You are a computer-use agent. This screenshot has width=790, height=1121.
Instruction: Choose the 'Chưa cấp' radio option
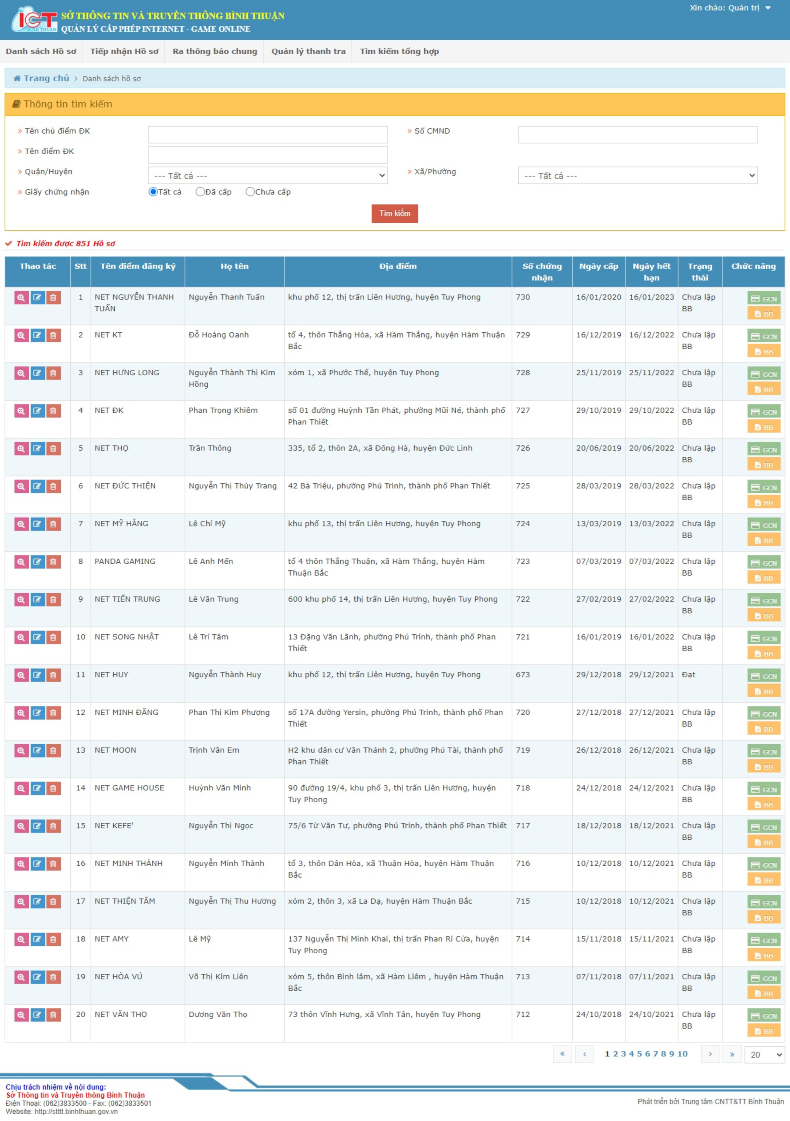coord(250,192)
